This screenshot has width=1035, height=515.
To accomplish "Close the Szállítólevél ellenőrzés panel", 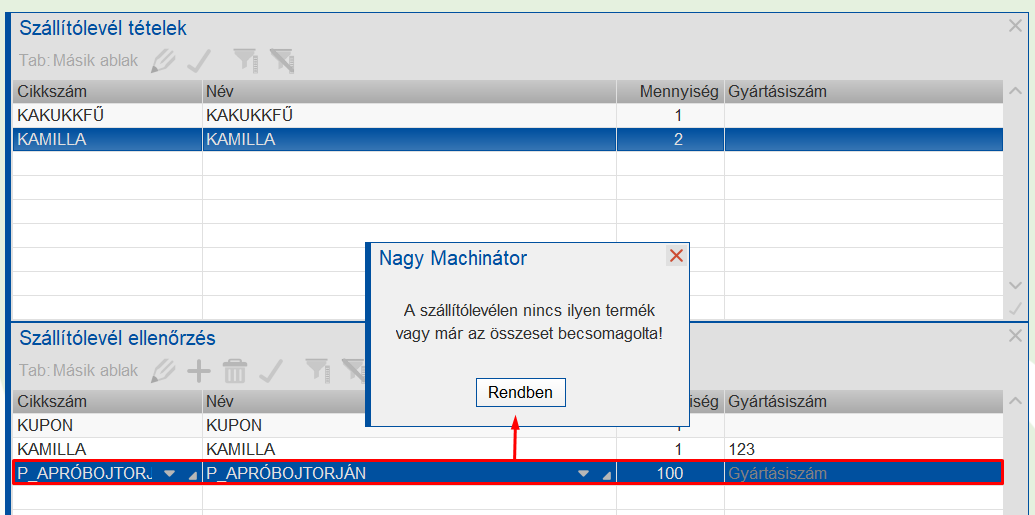I will (1015, 336).
